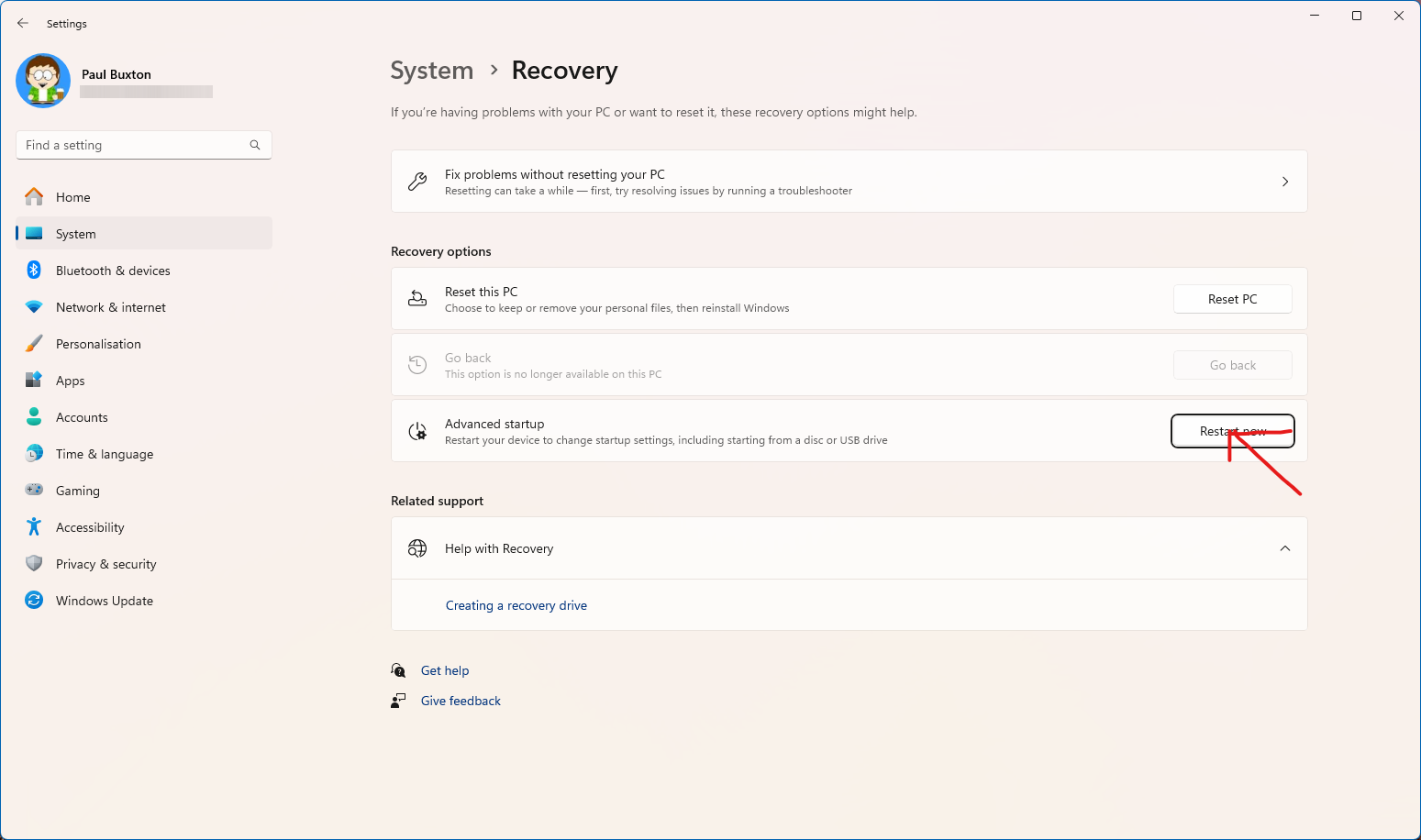
Task: Open the Paul Buxton profile avatar
Action: (43, 81)
